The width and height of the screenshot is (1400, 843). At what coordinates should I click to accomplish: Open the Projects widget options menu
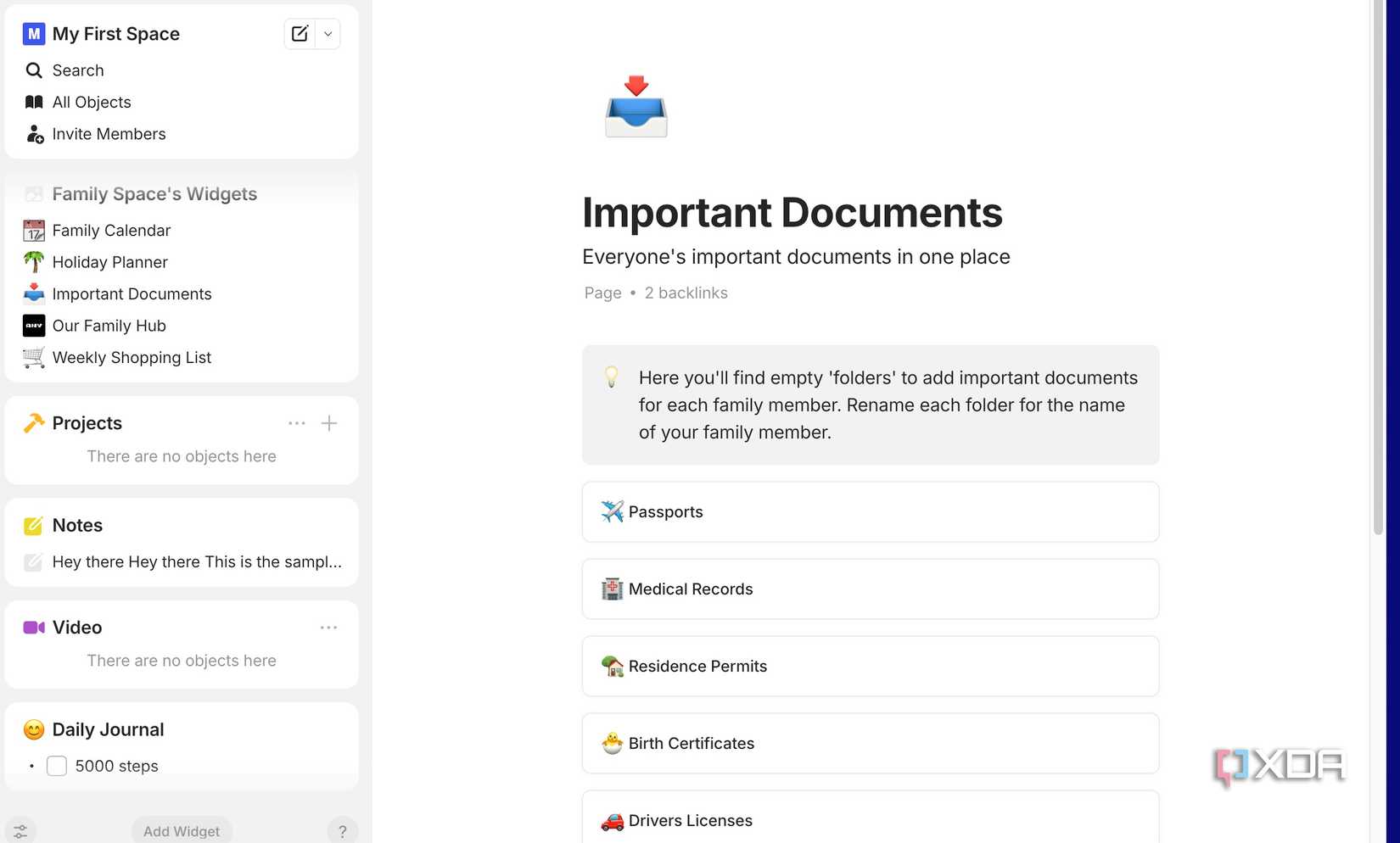[296, 422]
